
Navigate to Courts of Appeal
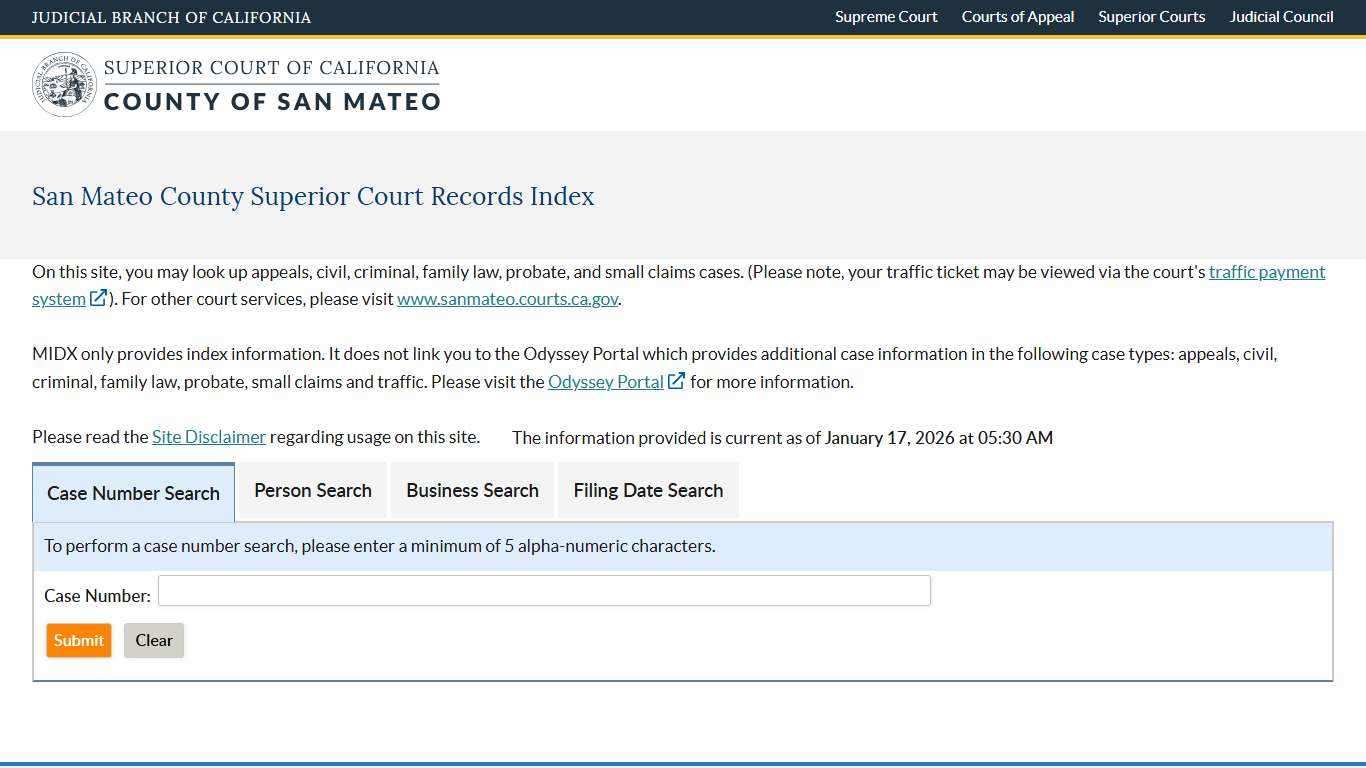pyautogui.click(x=1017, y=17)
